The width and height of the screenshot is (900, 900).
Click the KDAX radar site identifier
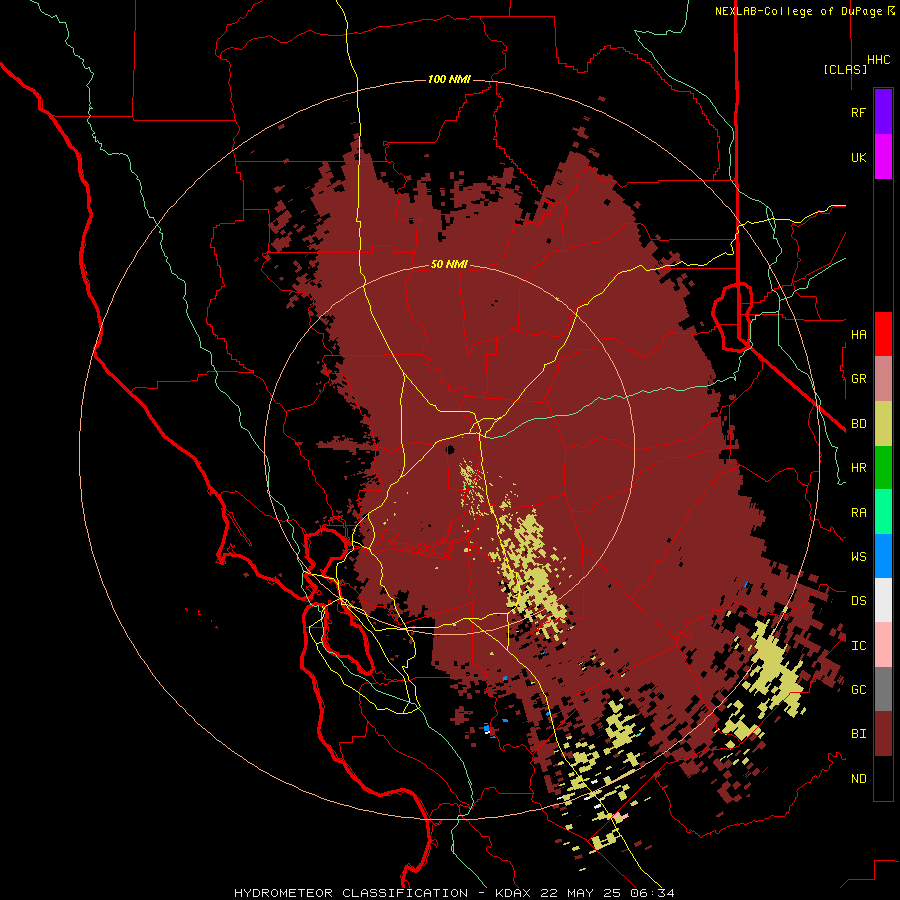(x=512, y=893)
